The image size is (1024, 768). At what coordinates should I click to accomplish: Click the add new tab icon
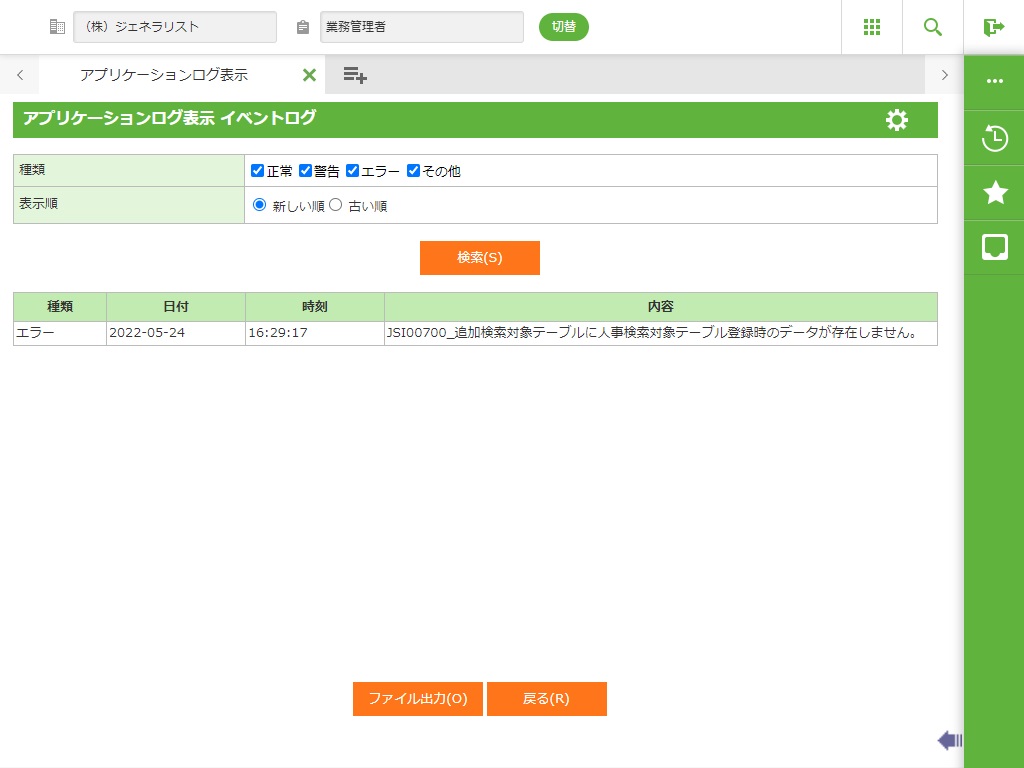click(355, 75)
